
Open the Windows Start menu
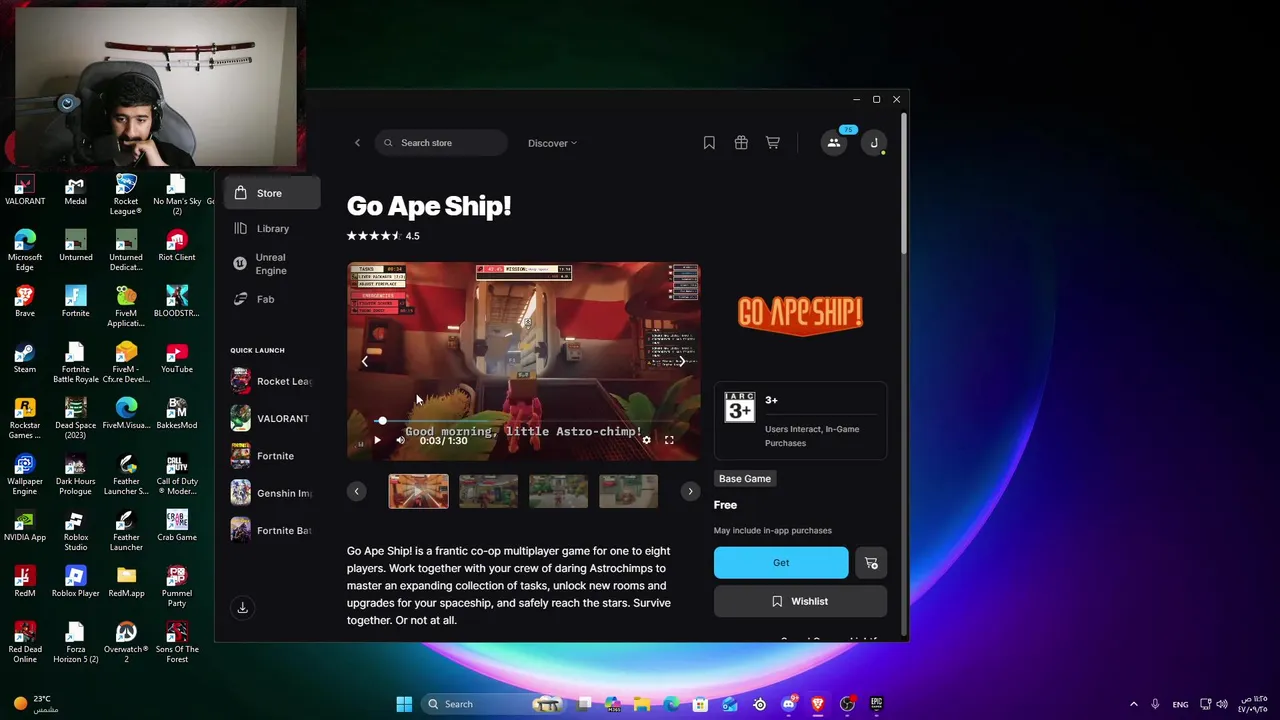[404, 704]
